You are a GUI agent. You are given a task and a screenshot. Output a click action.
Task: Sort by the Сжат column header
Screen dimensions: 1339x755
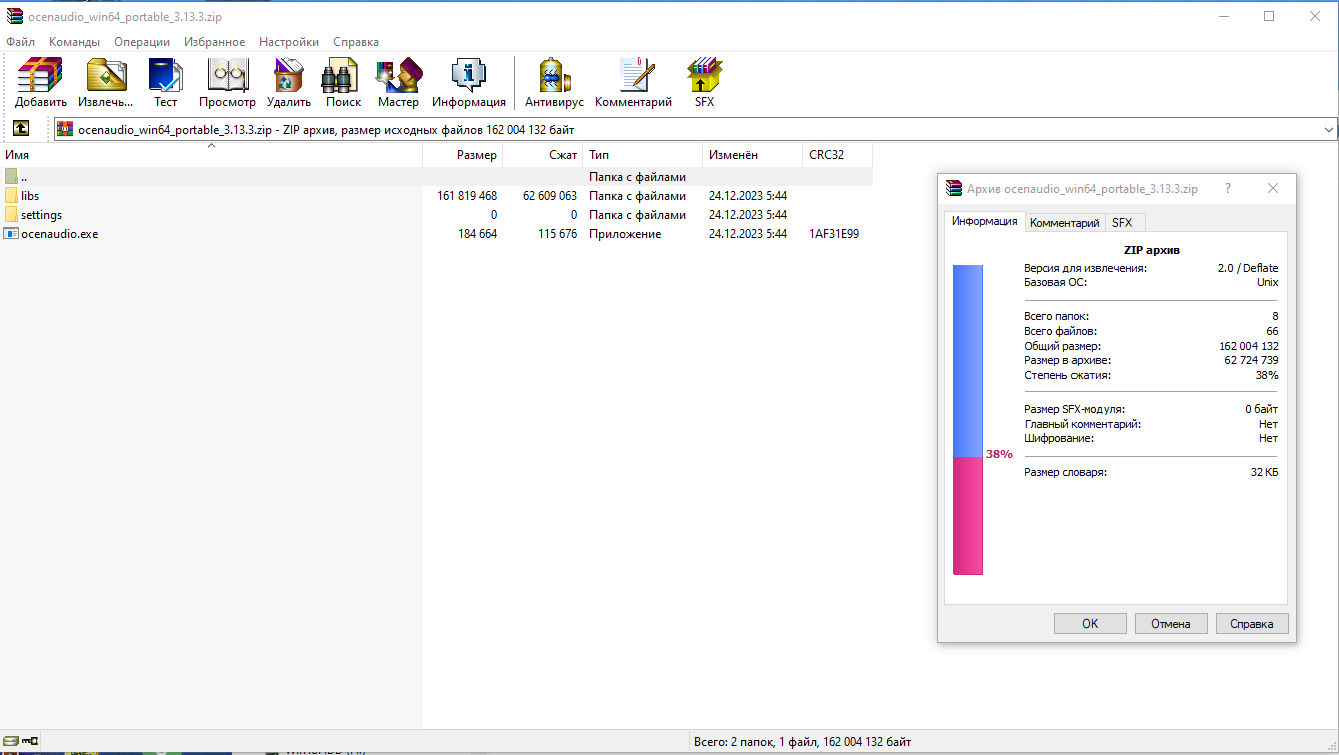tap(542, 155)
